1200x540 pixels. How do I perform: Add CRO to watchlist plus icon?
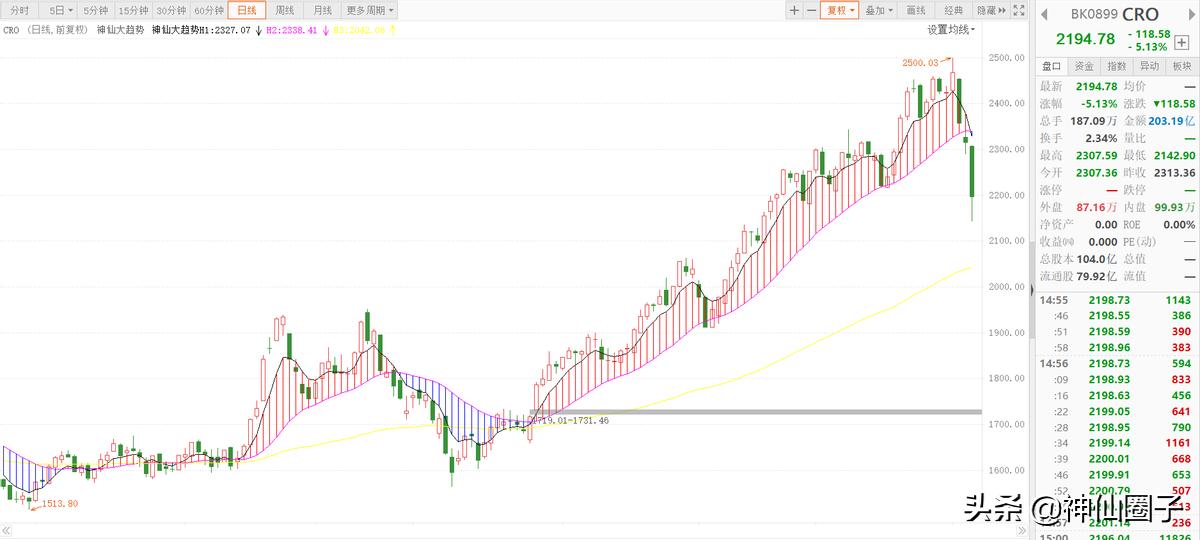(1181, 43)
